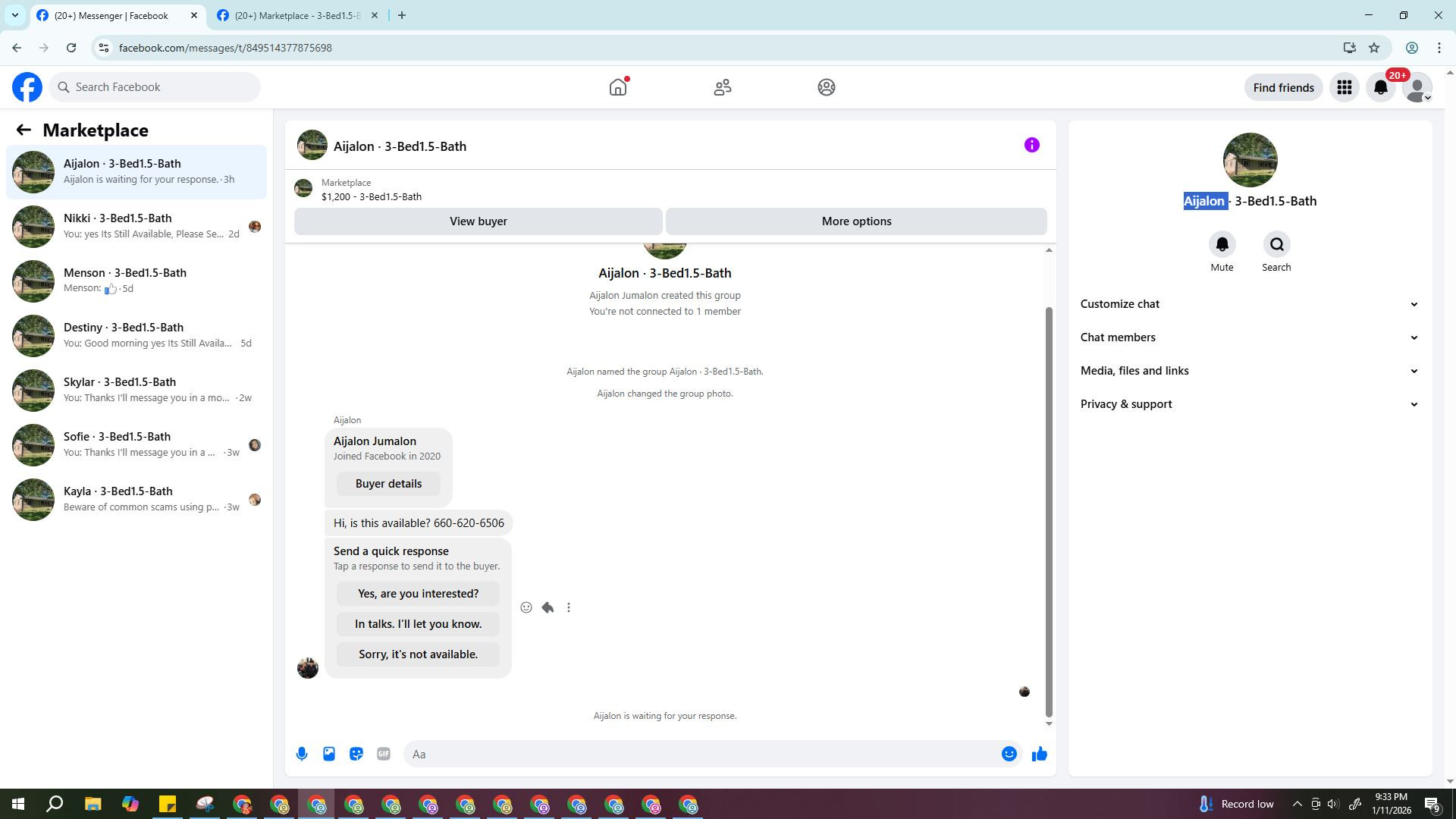Open Buyer details for Aijalon Jumalon
The height and width of the screenshot is (819, 1456).
388,484
